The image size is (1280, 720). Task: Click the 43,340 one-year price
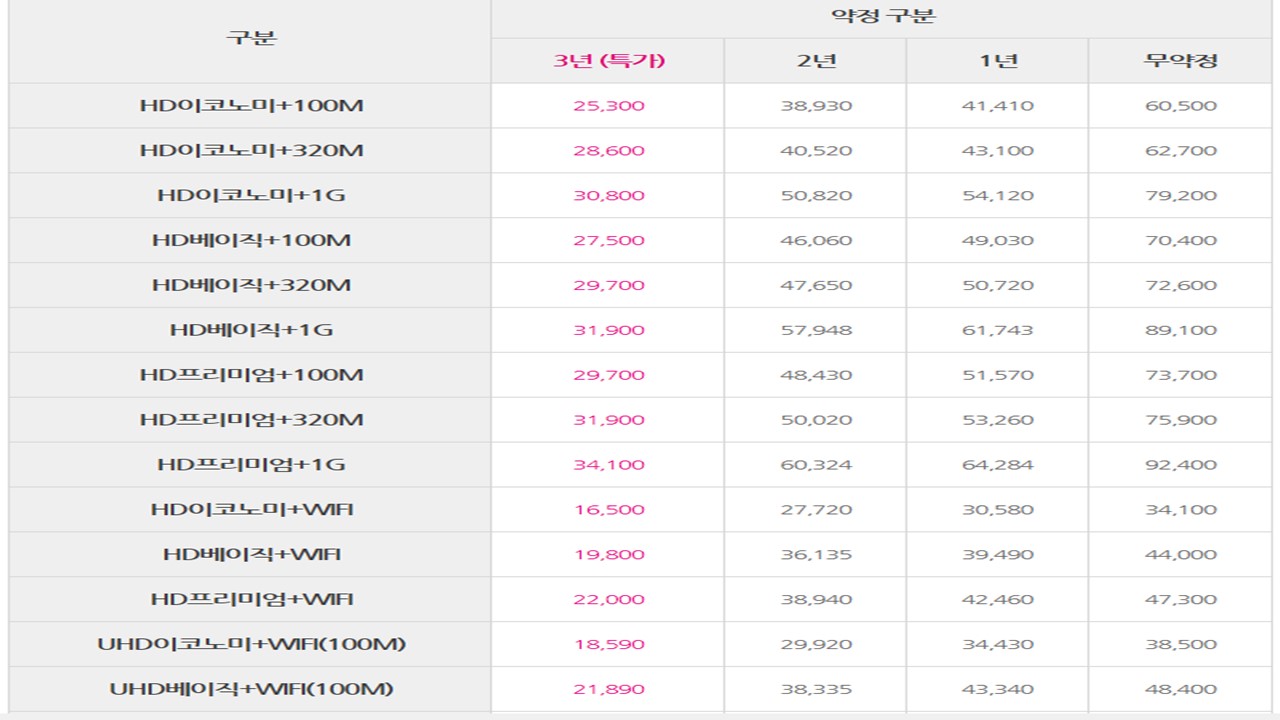998,690
